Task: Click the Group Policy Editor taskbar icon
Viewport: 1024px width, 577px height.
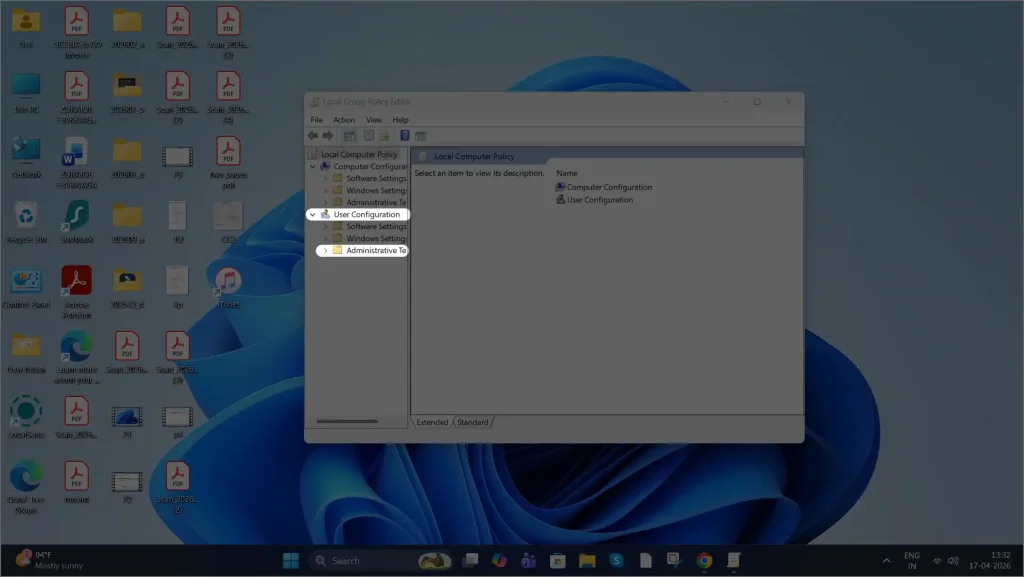Action: tap(733, 561)
